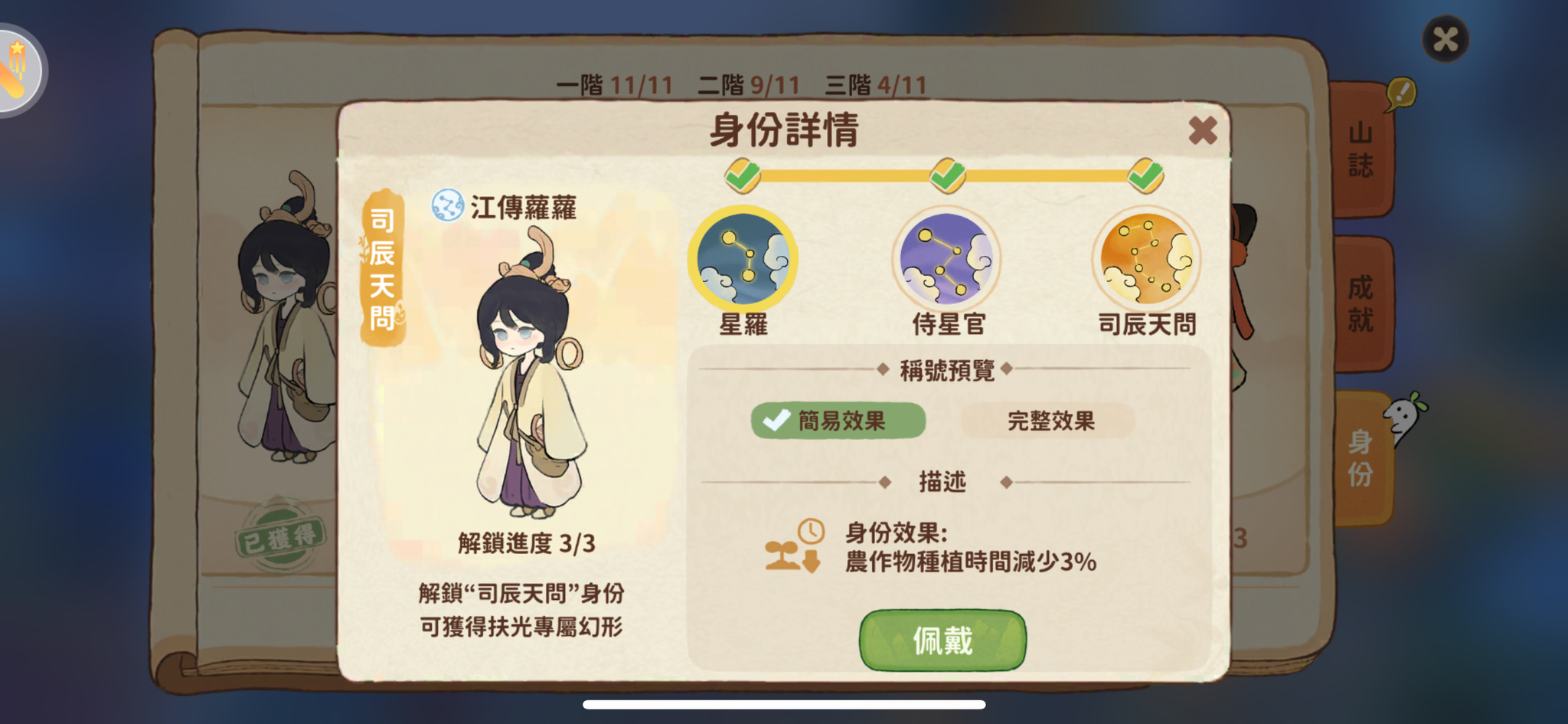Tap the blue constellation icon beside 江傳蘿蘿
The image size is (1568, 724).
click(448, 205)
